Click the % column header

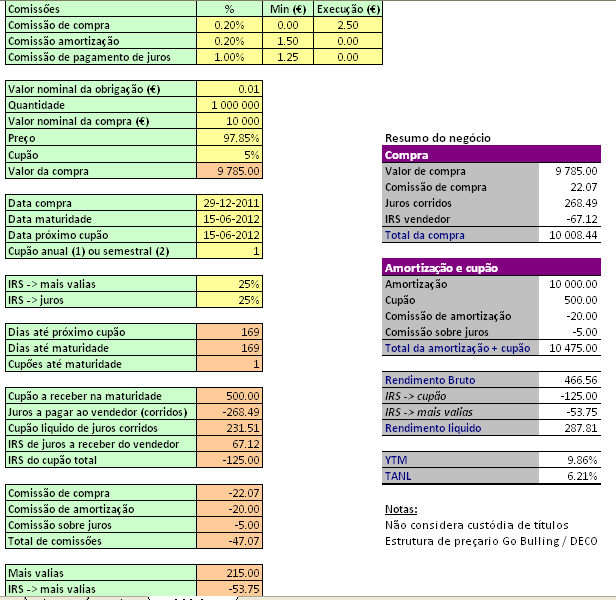[229, 9]
